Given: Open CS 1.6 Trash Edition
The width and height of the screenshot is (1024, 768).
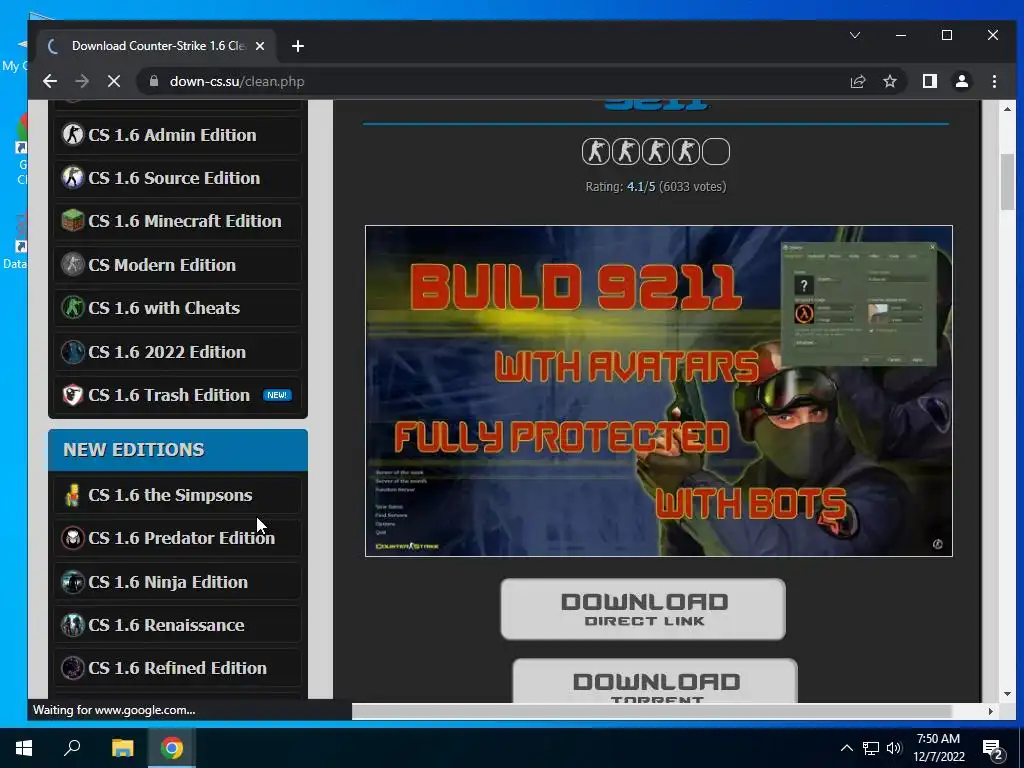Looking at the screenshot, I should coord(177,394).
